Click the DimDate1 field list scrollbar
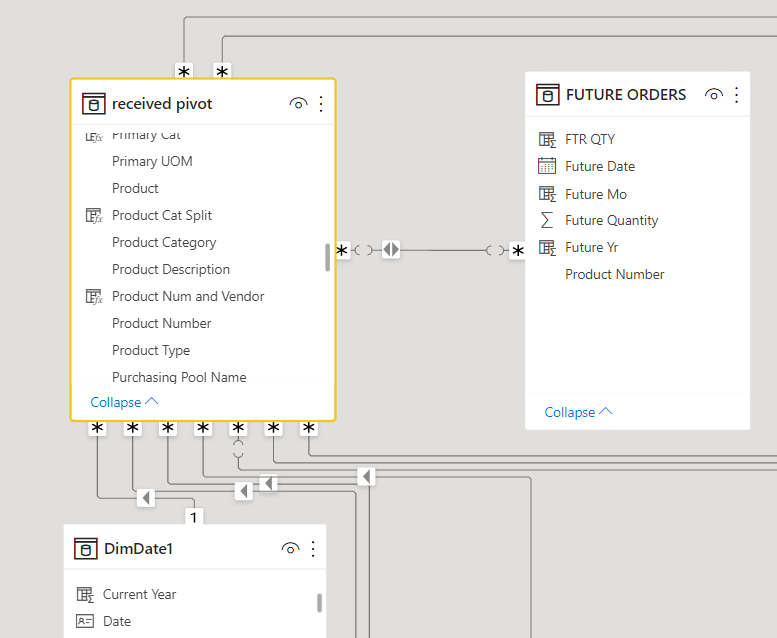 click(x=320, y=603)
